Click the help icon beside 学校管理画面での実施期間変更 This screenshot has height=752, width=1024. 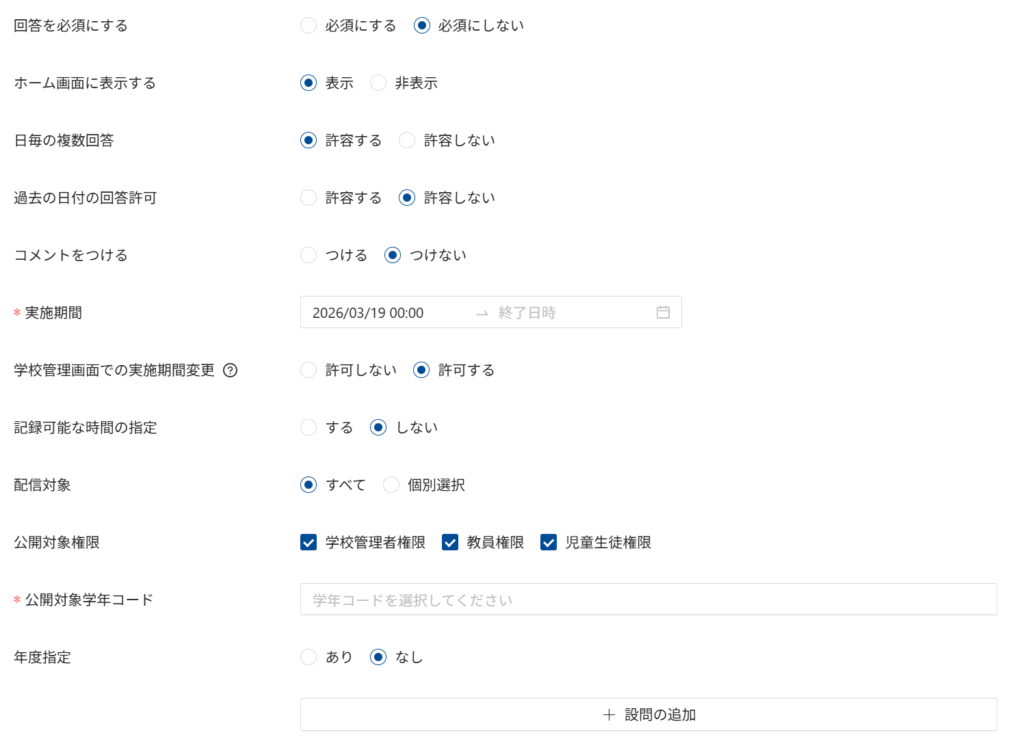230,370
